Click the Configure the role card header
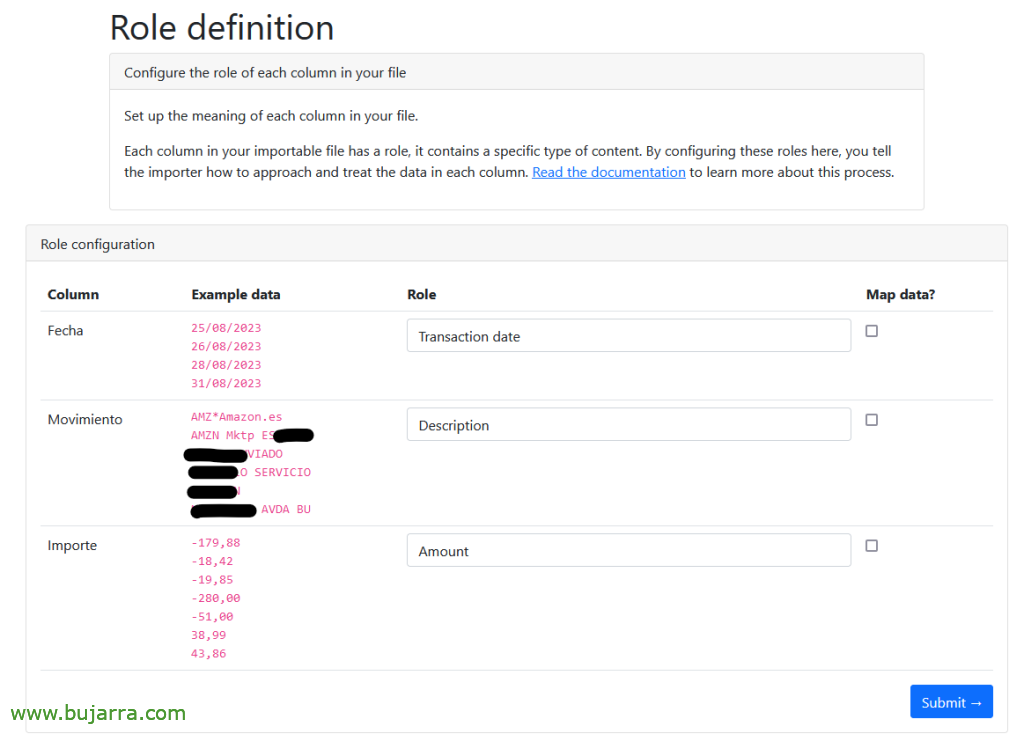This screenshot has height=734, width=1024. [x=265, y=73]
